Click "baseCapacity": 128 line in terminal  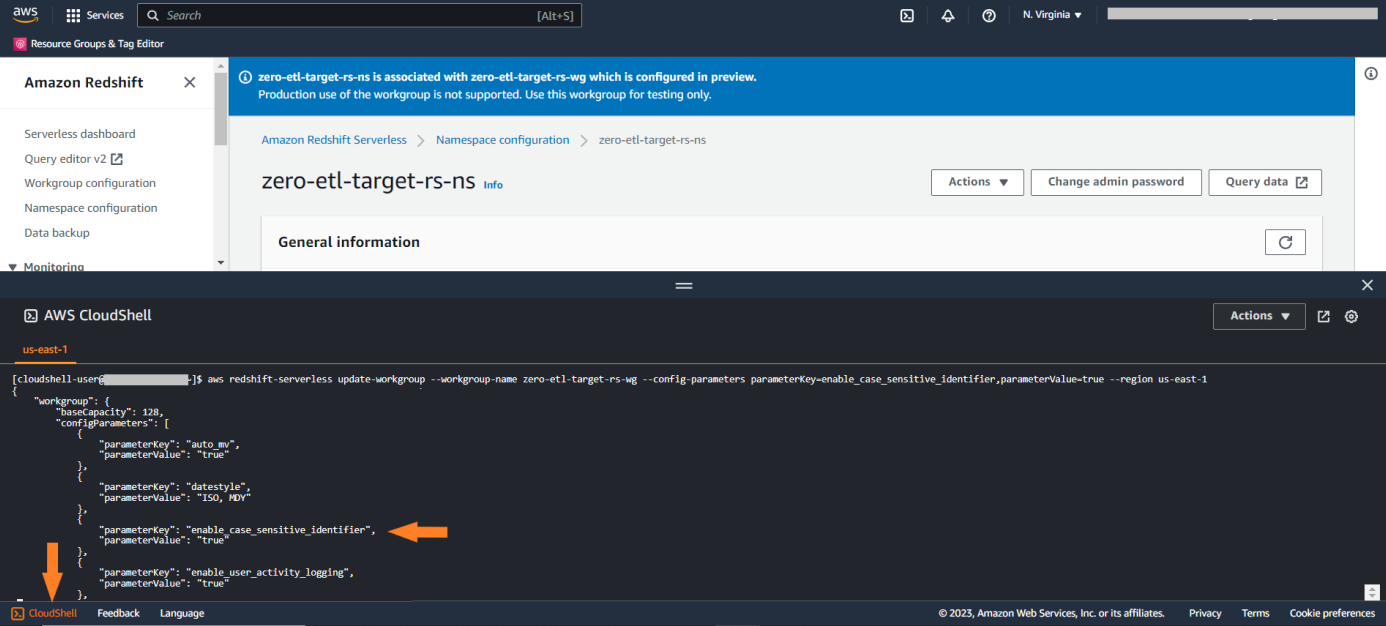coord(109,412)
